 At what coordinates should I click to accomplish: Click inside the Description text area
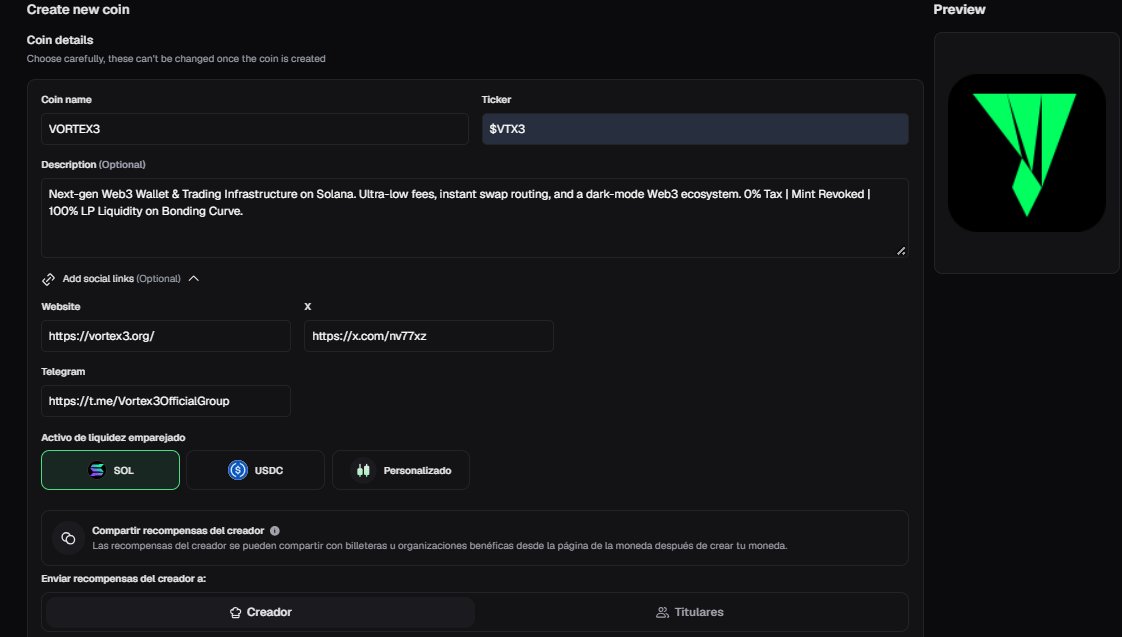(474, 218)
